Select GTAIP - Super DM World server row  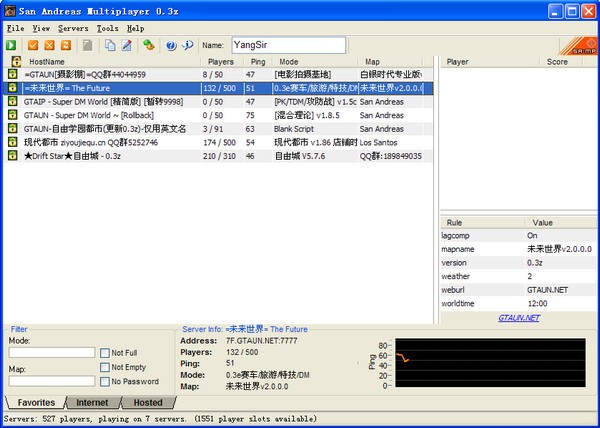click(218, 102)
